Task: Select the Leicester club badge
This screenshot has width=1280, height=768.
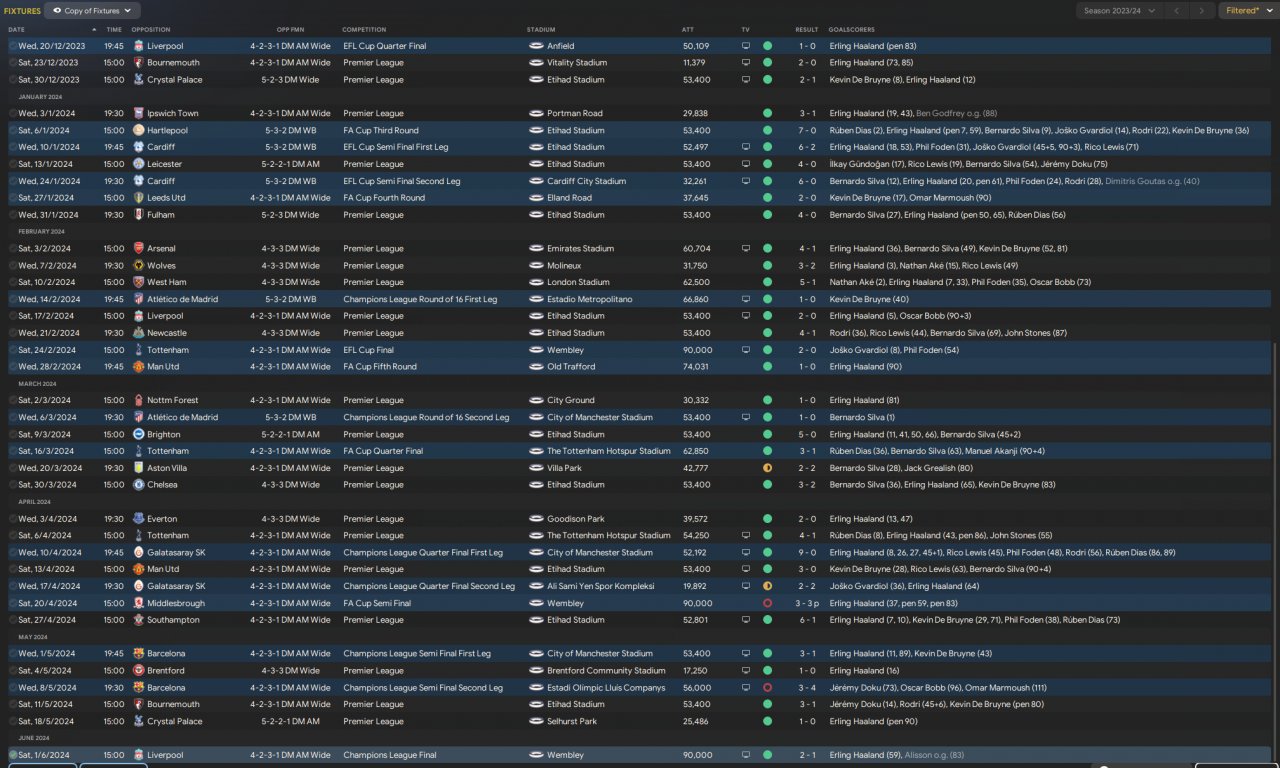Action: (138, 164)
